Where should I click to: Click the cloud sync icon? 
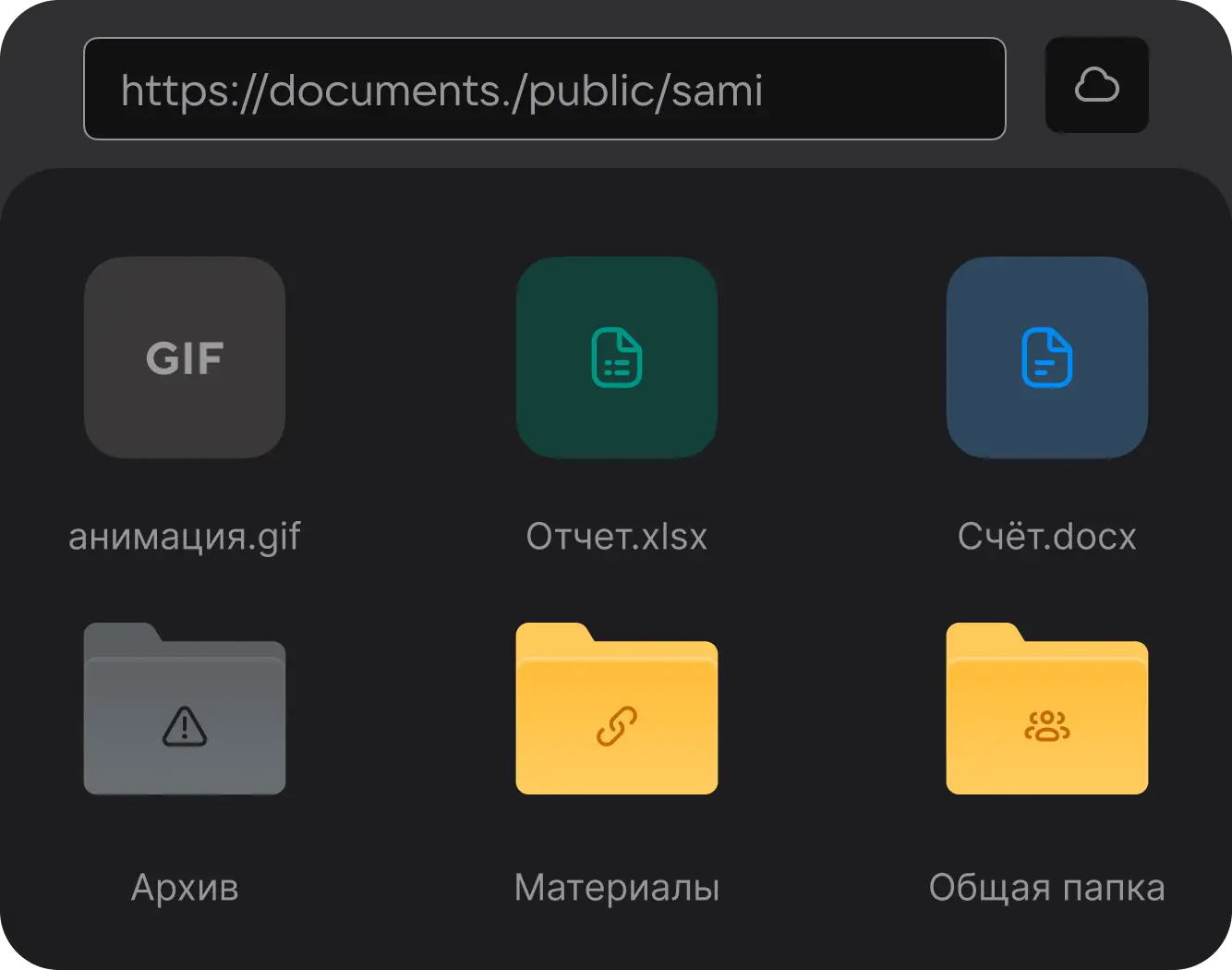point(1097,84)
